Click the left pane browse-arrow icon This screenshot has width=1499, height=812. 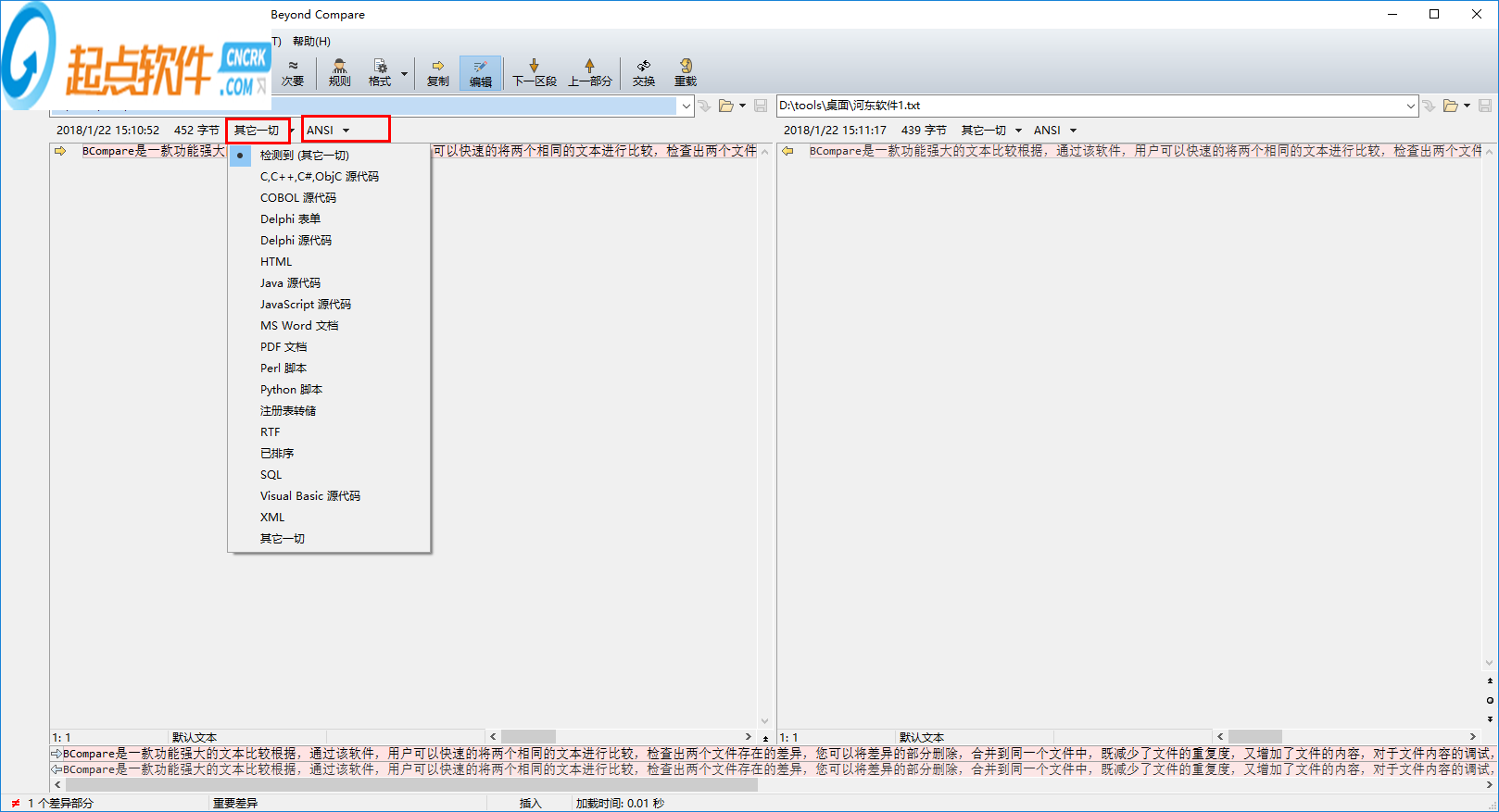[704, 106]
